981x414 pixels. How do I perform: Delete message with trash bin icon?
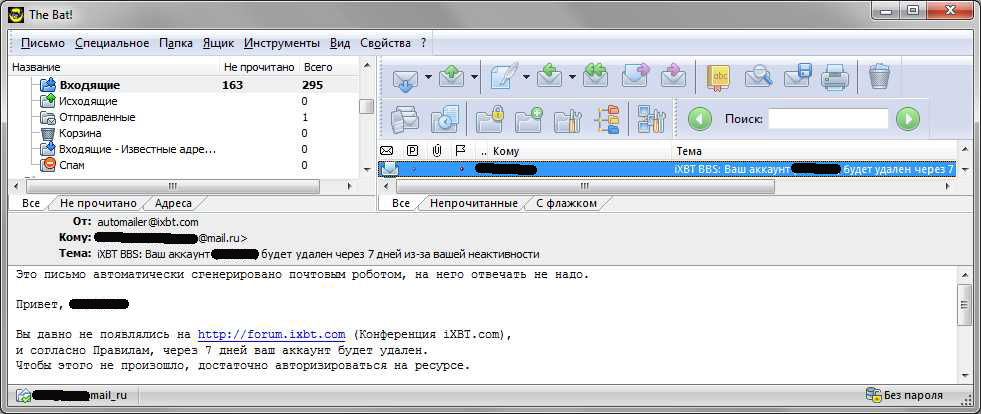pos(879,78)
